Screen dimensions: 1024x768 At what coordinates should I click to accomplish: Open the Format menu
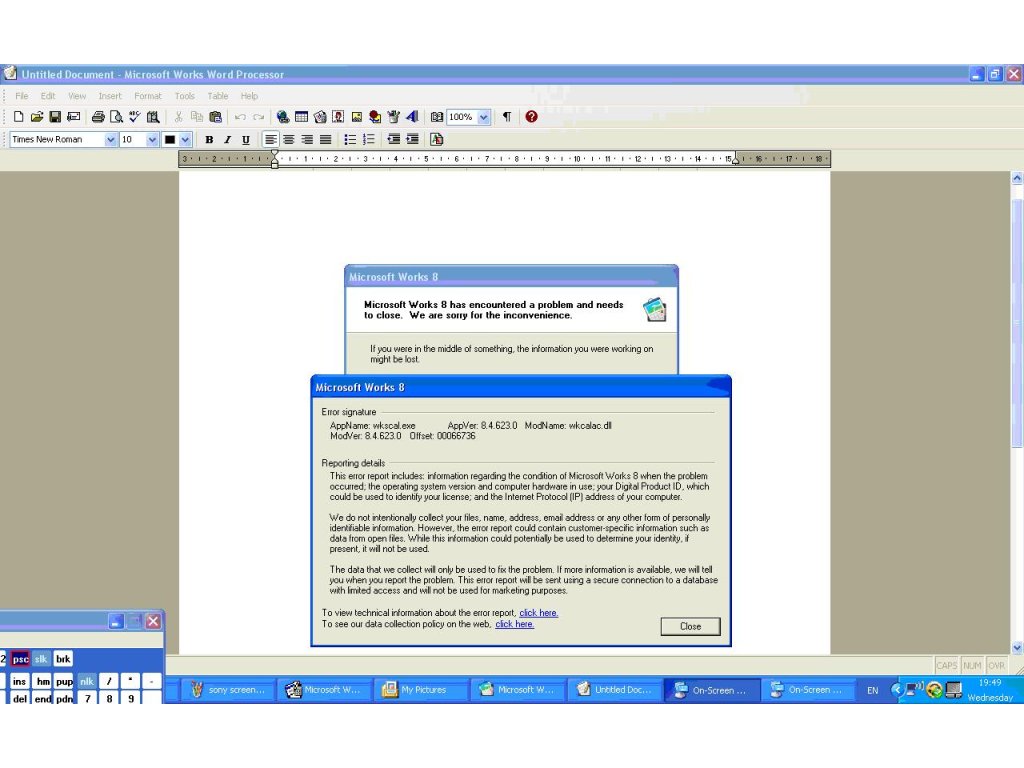[x=148, y=95]
